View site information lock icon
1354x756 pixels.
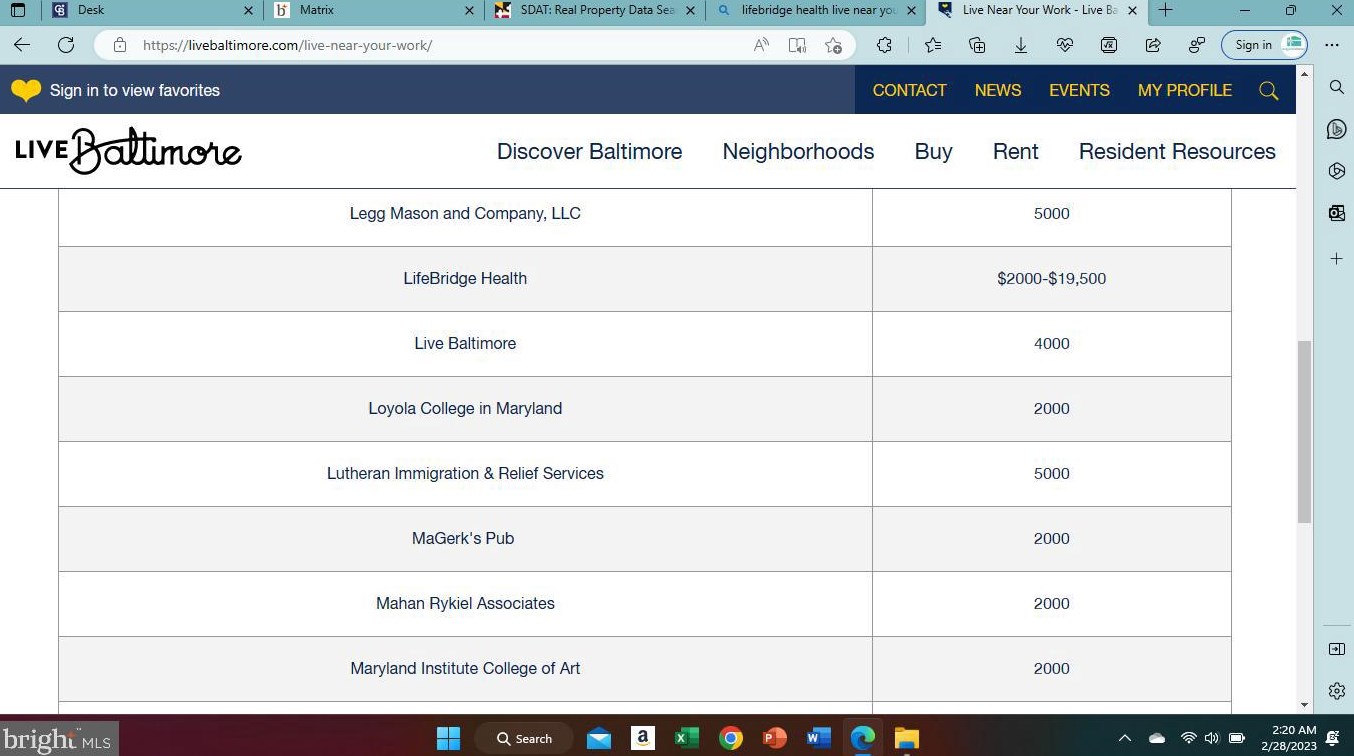pyautogui.click(x=120, y=45)
